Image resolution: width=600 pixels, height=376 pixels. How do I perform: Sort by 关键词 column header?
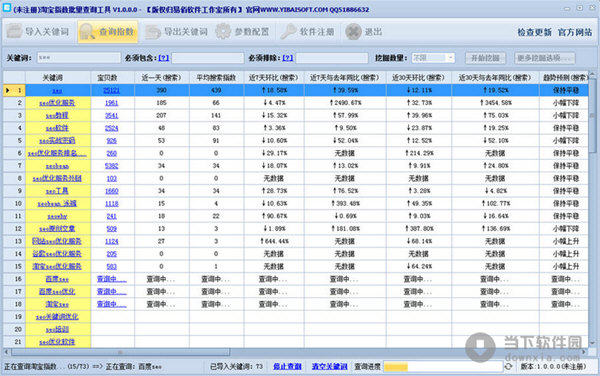pyautogui.click(x=58, y=77)
